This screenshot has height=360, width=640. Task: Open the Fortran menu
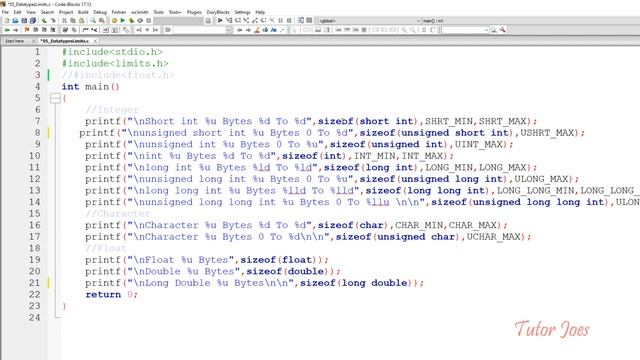(x=119, y=12)
